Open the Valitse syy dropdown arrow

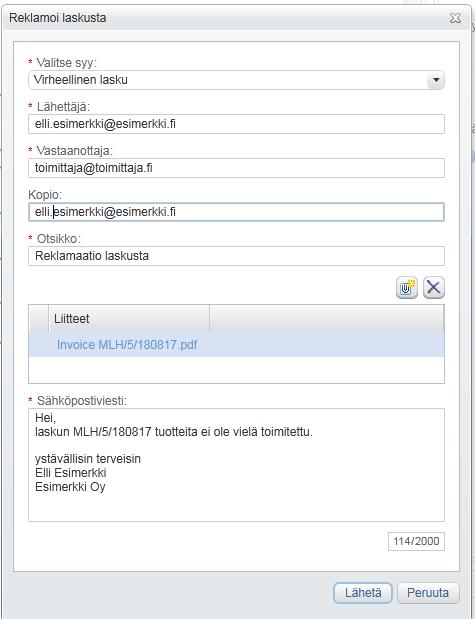tap(436, 80)
